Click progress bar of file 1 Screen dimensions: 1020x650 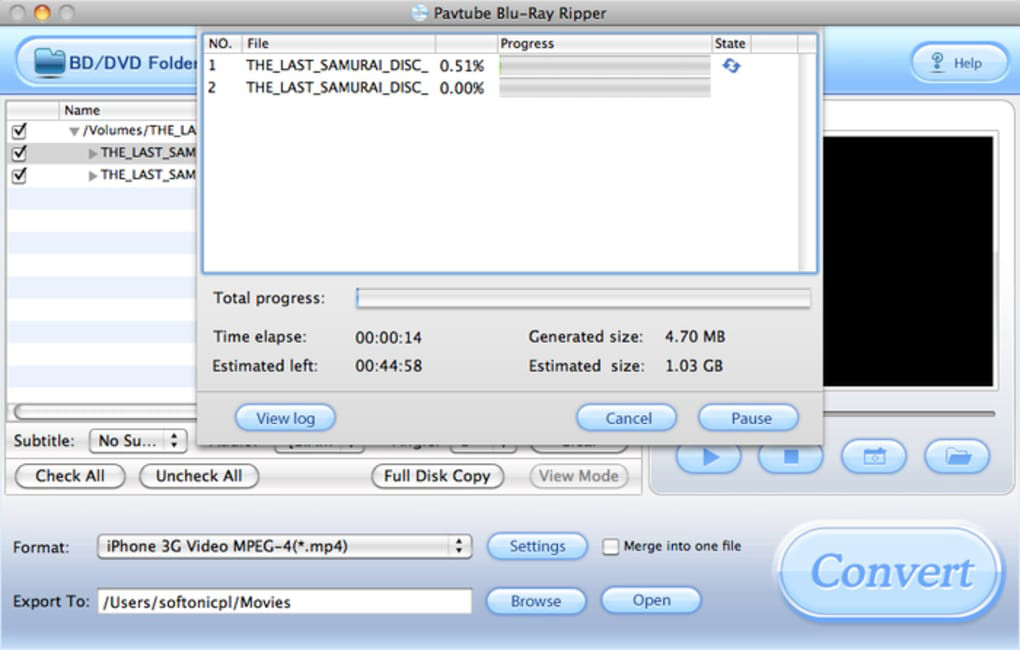click(x=604, y=66)
